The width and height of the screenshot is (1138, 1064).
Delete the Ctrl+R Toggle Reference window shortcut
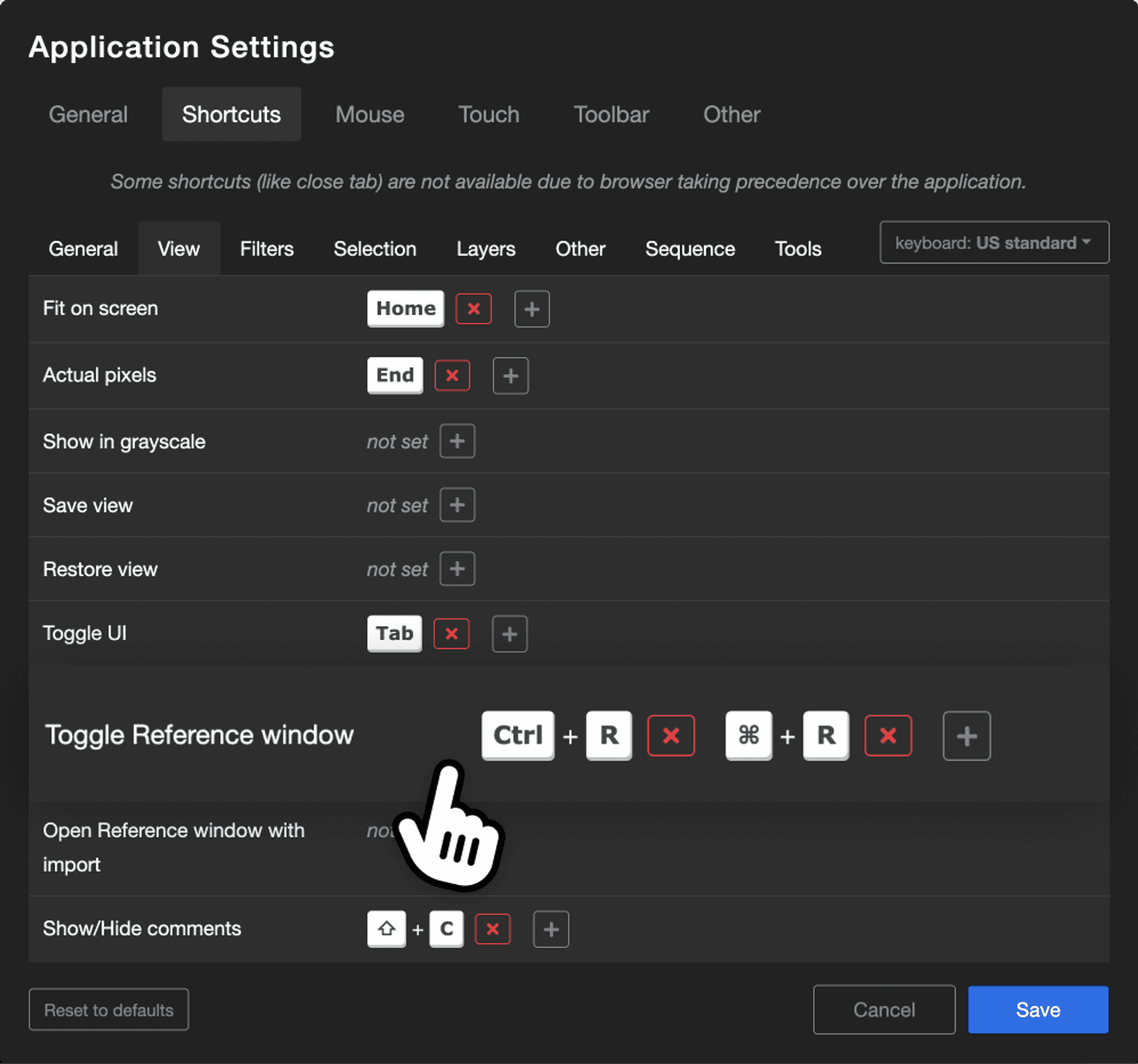coord(671,736)
